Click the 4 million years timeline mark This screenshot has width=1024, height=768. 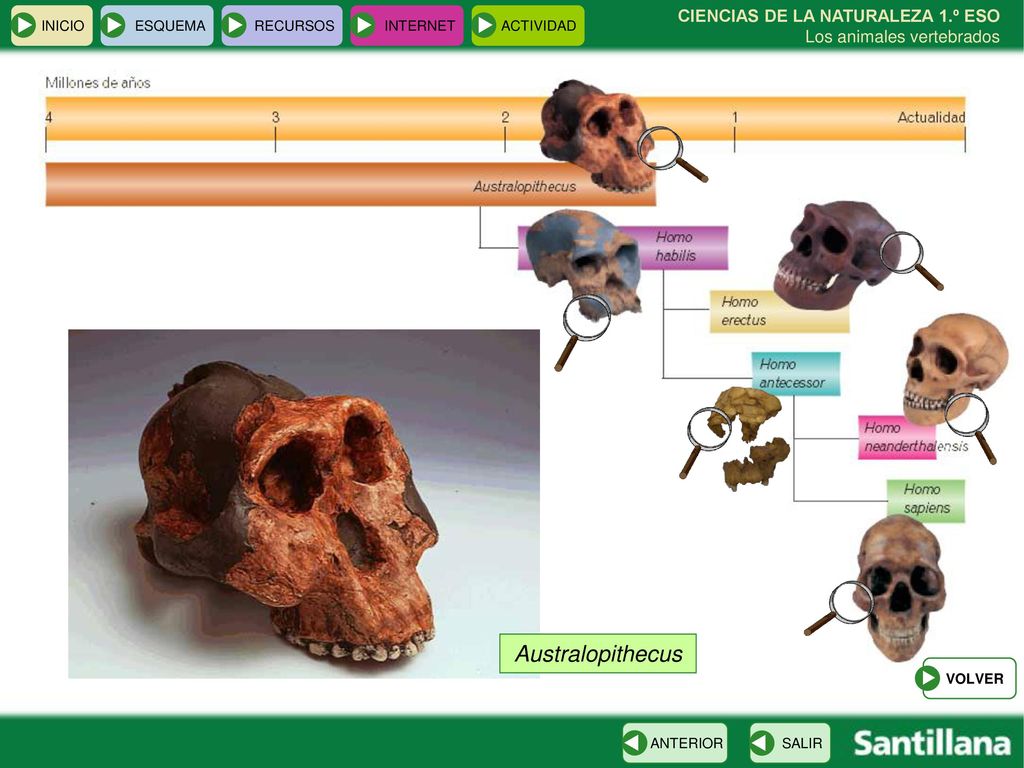tap(49, 117)
